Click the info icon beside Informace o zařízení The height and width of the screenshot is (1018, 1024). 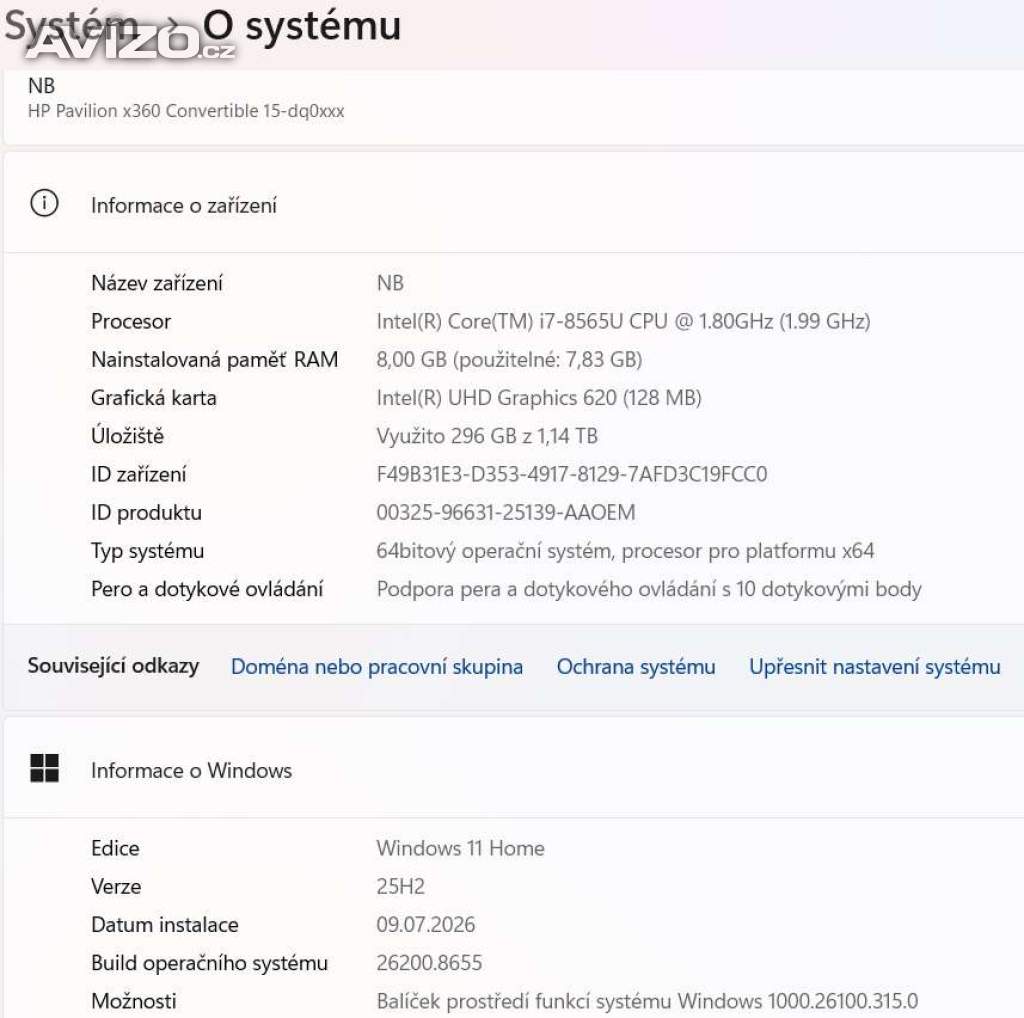tap(44, 203)
